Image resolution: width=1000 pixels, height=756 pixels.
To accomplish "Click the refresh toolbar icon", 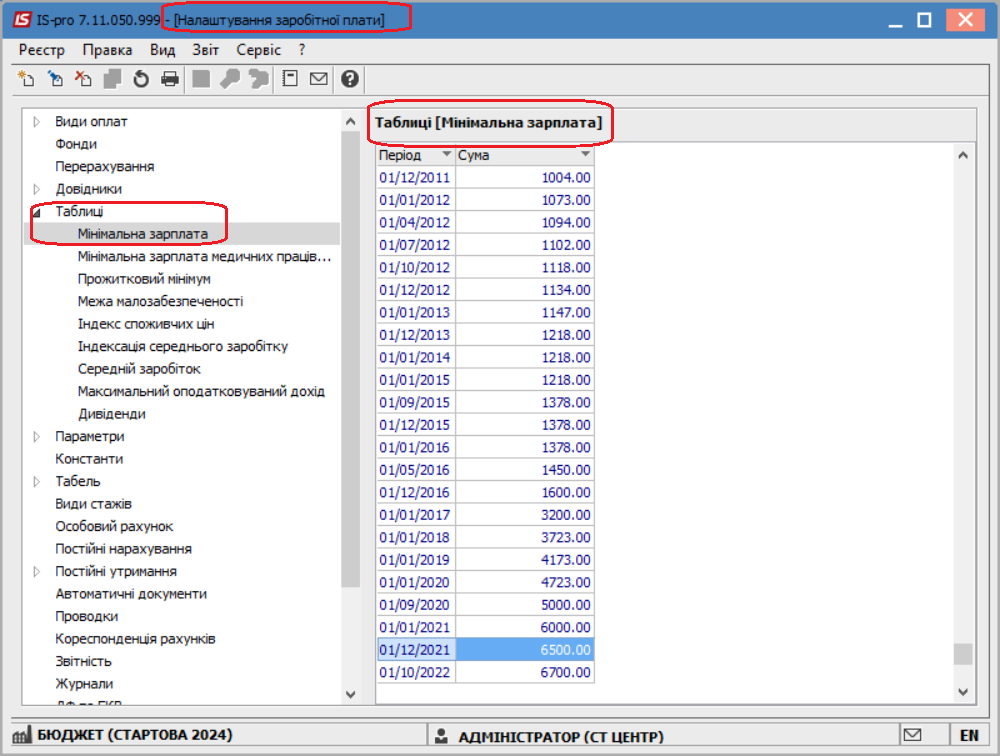I will click(141, 79).
